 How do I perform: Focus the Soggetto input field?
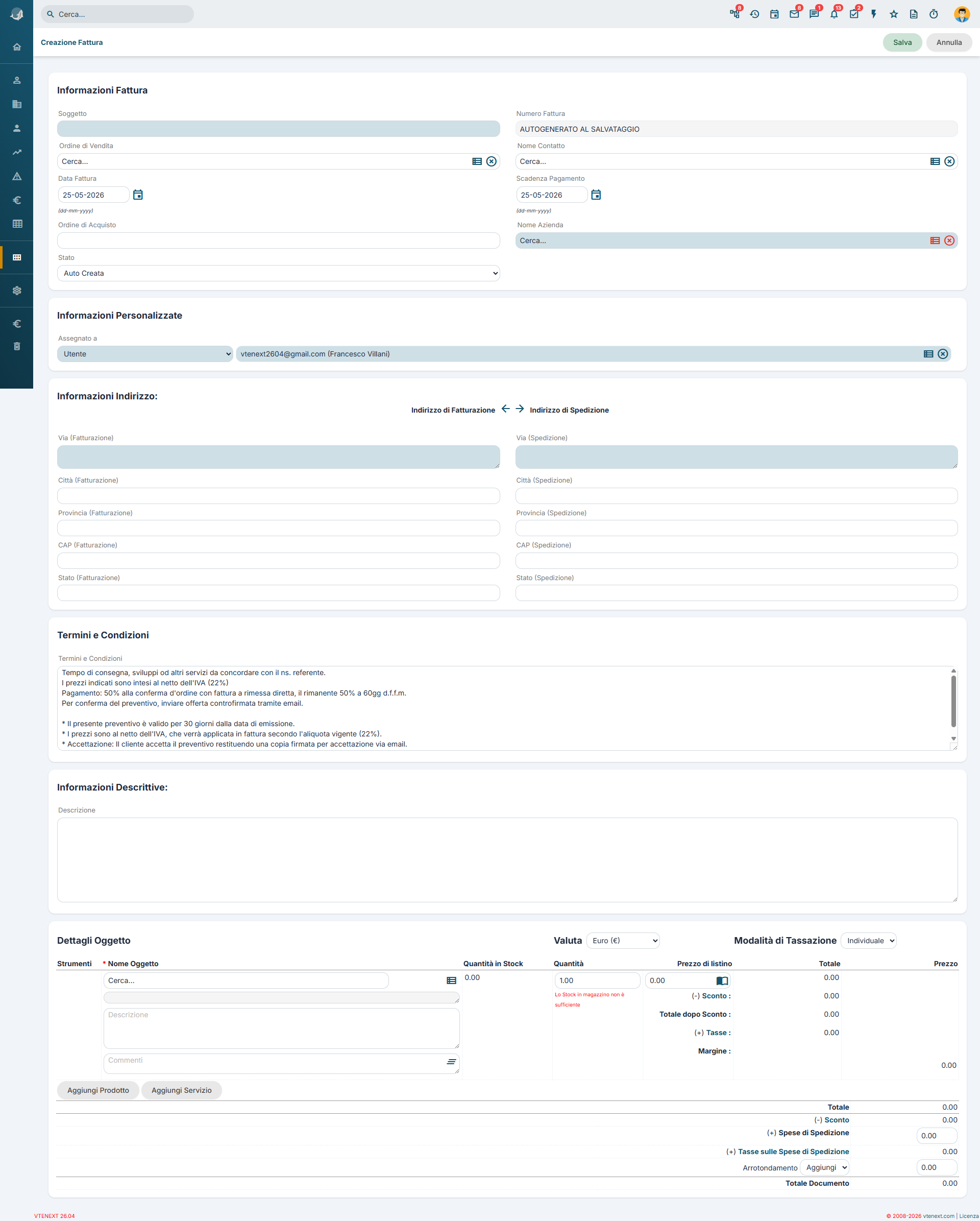click(279, 129)
